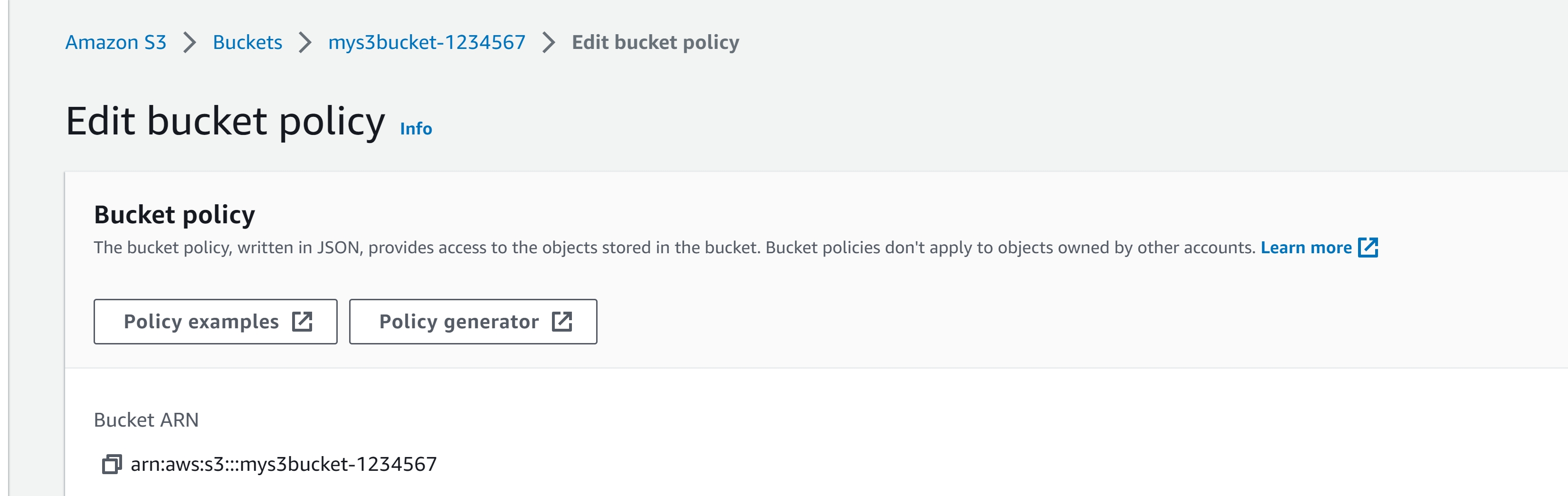Viewport: 1568px width, 496px height.
Task: Click external link icon in Policy examples
Action: [302, 321]
